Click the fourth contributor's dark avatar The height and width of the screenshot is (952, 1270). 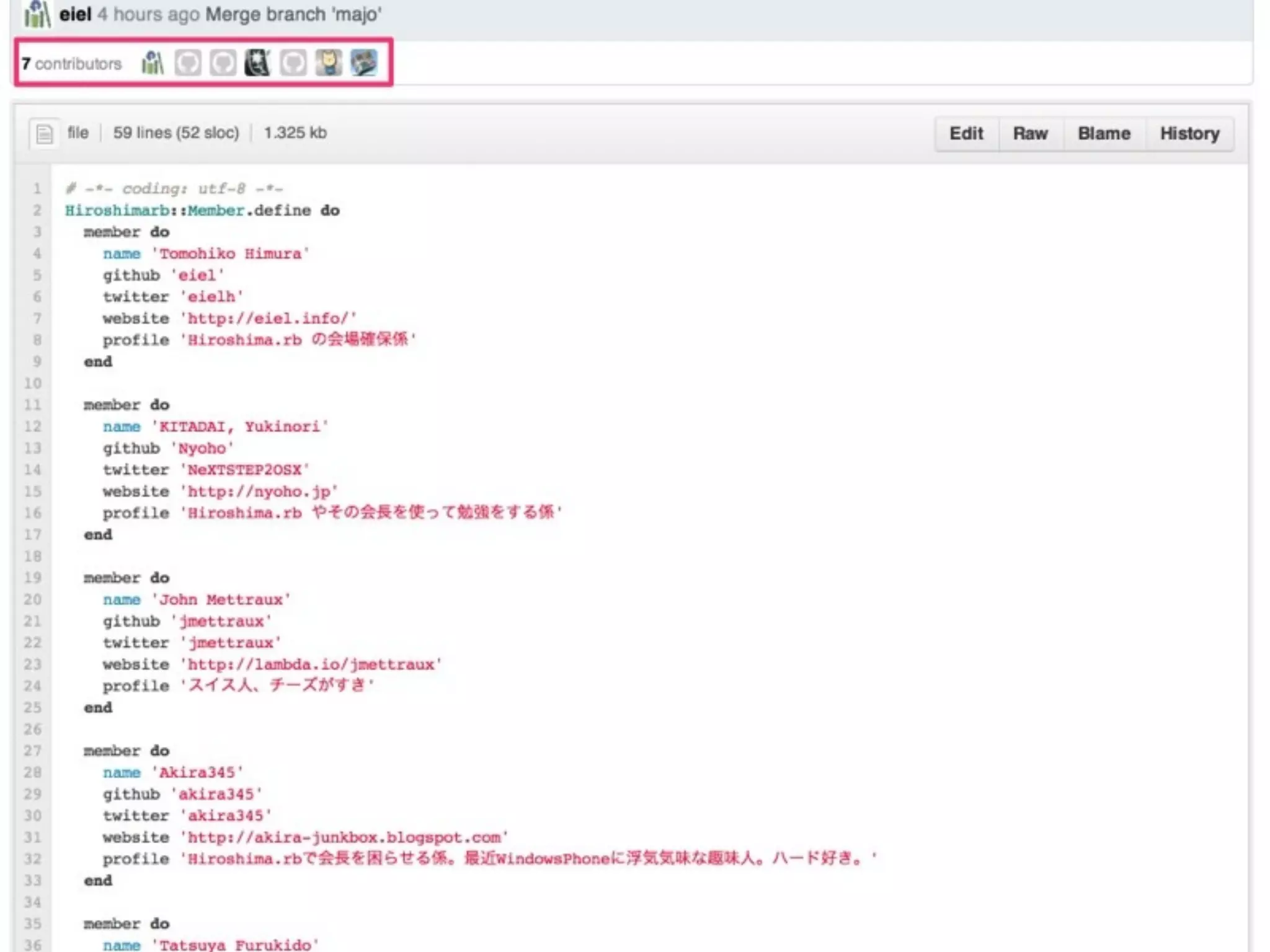coord(257,63)
